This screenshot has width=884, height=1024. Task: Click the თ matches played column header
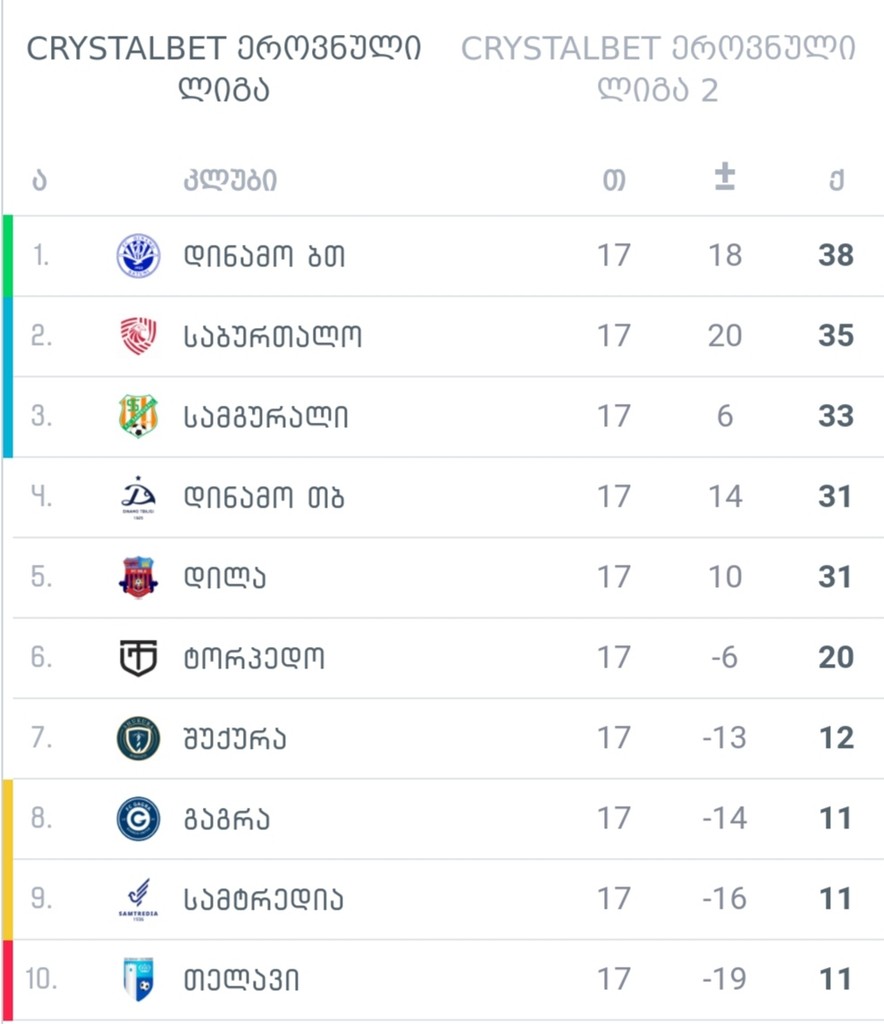pos(614,181)
